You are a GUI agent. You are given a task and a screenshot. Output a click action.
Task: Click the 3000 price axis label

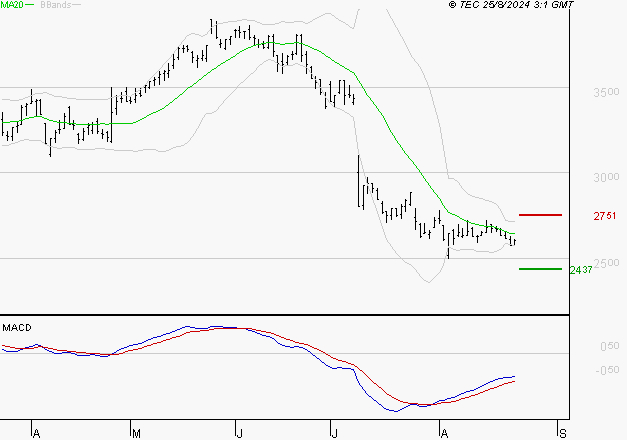click(606, 177)
